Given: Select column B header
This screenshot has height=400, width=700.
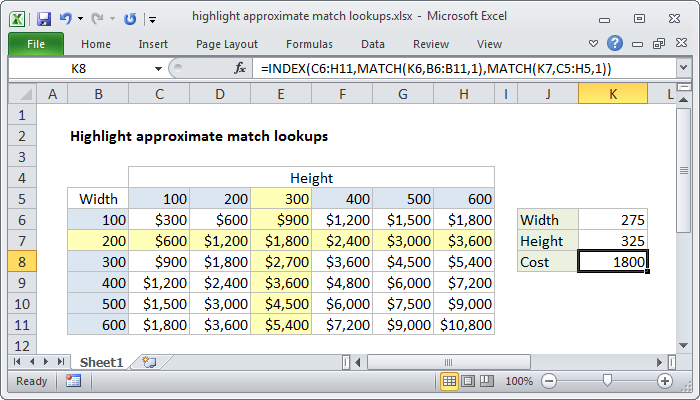Looking at the screenshot, I should [x=98, y=94].
